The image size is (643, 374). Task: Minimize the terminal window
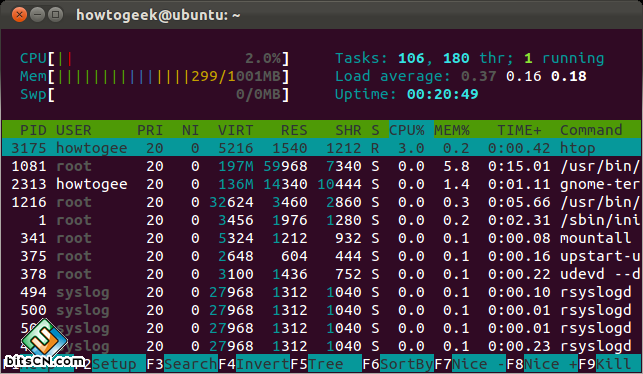tap(37, 15)
